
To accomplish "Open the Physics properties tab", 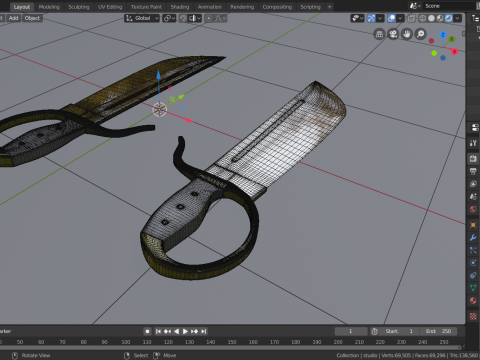I will [x=473, y=263].
